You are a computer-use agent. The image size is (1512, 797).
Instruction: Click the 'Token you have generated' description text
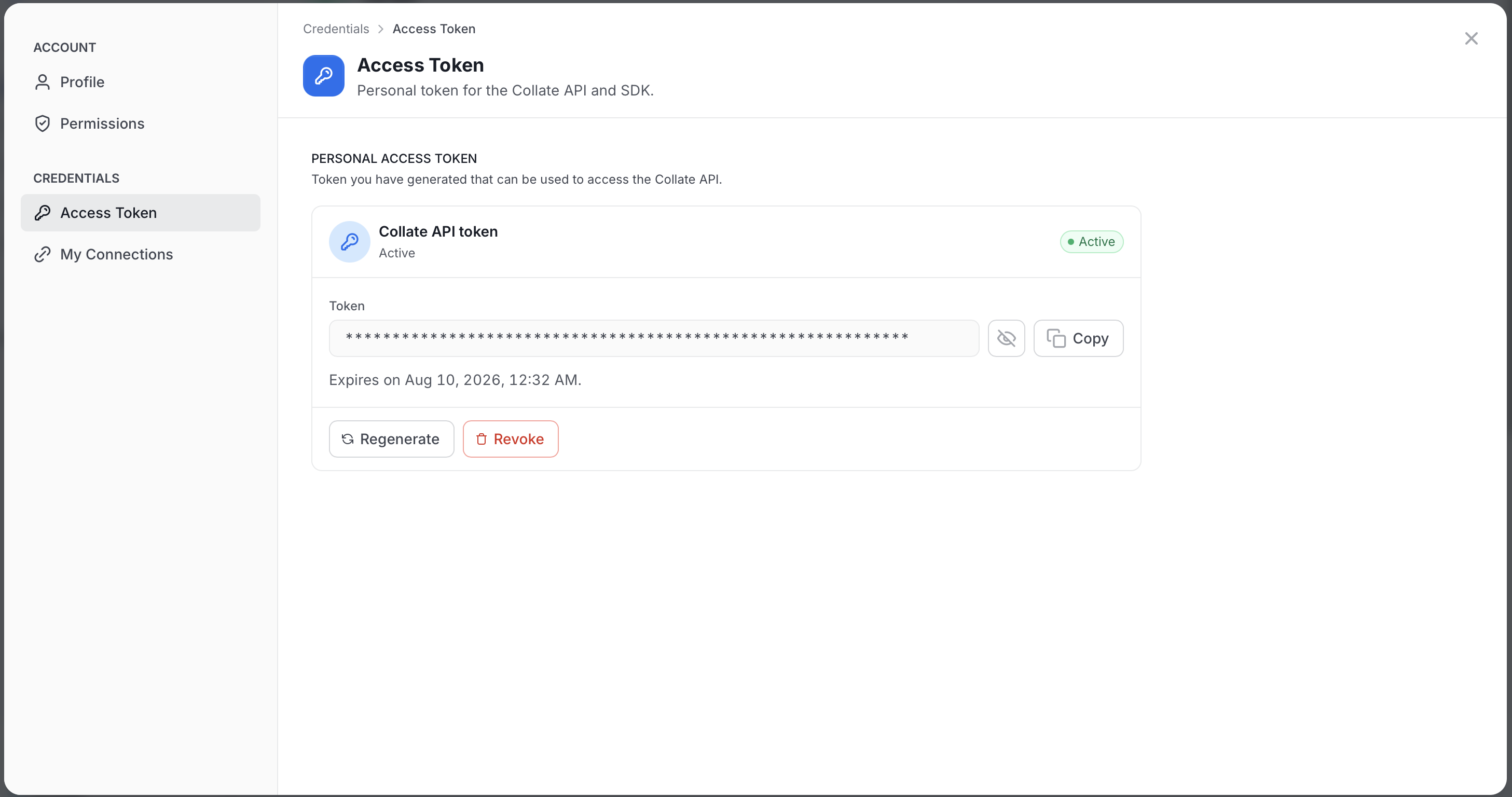click(516, 180)
